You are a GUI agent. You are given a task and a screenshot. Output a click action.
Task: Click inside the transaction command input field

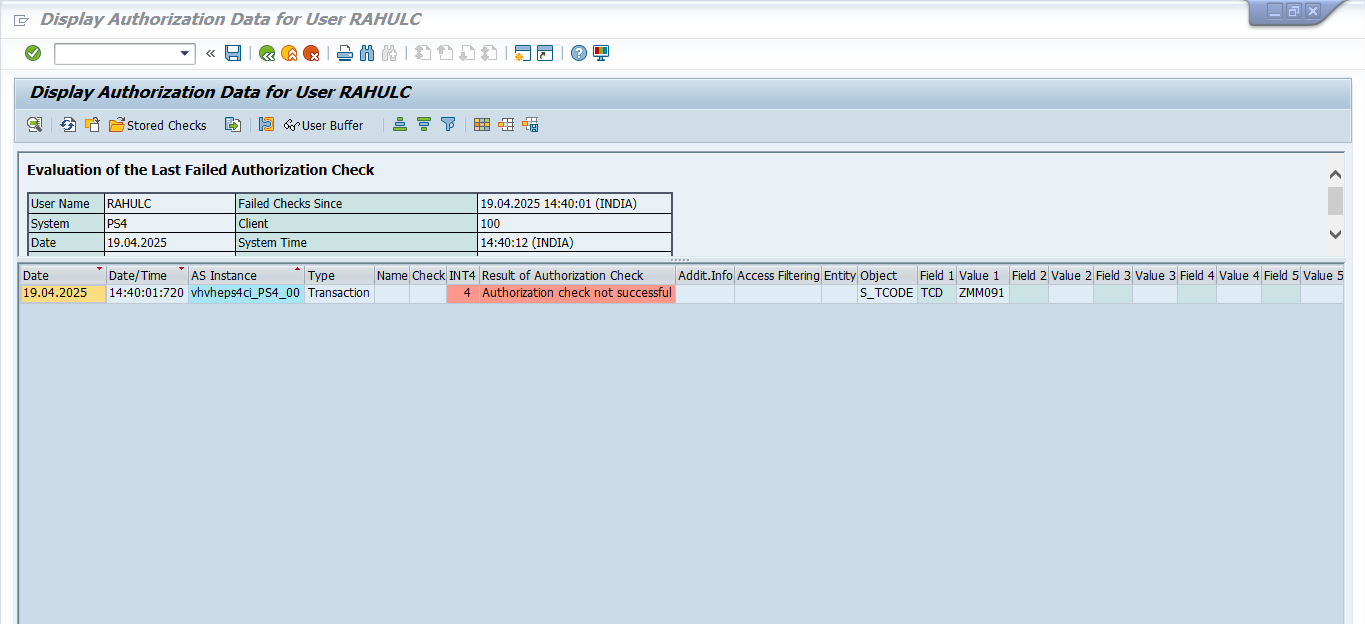[115, 54]
